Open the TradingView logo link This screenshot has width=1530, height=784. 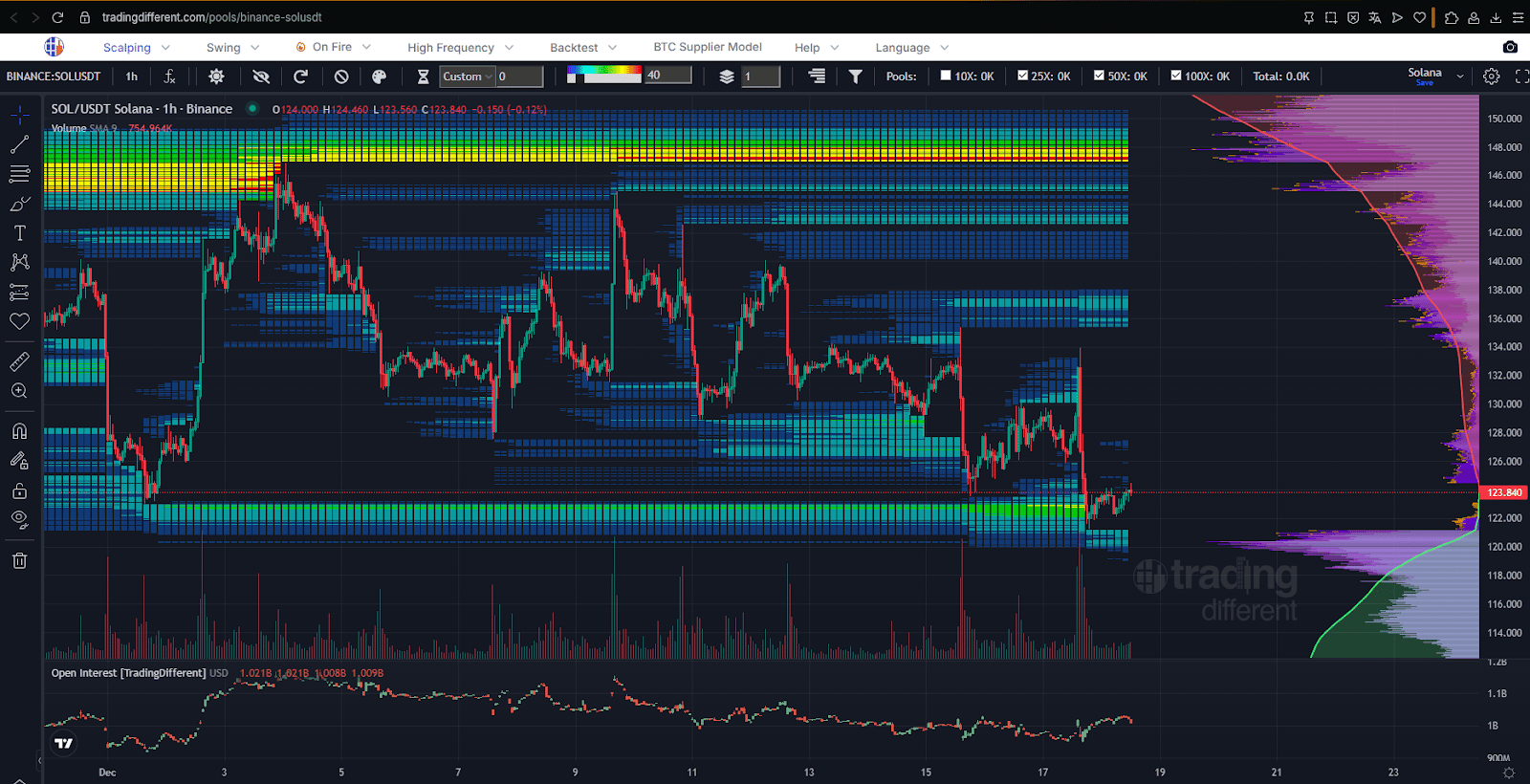[x=63, y=743]
